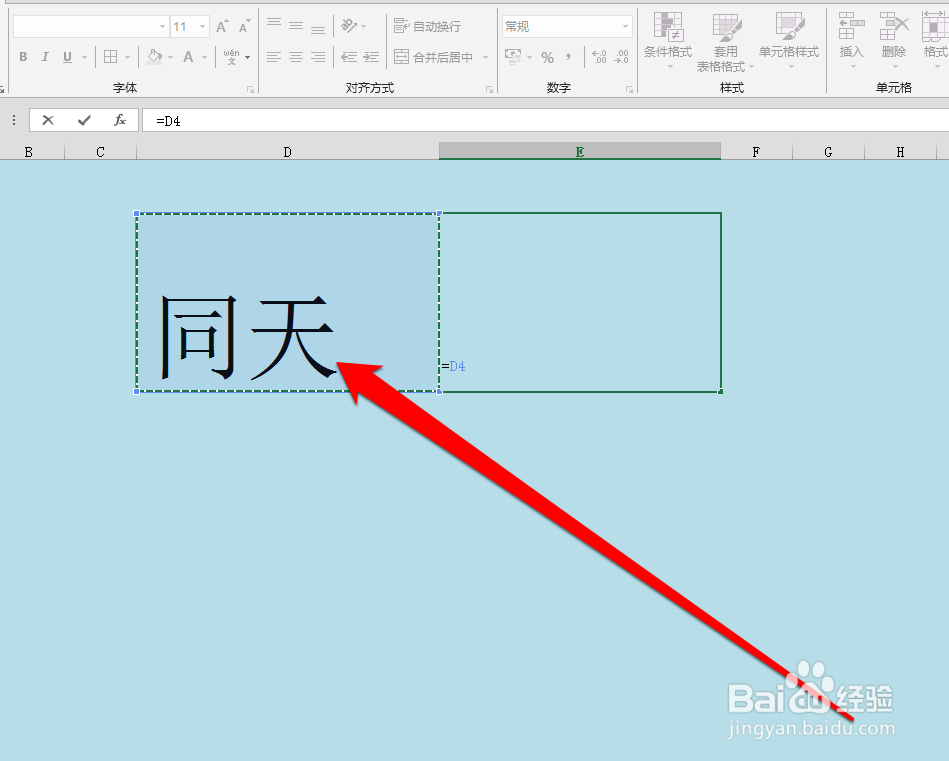Click the 合并后居中 merge center button
949x761 pixels.
click(432, 57)
